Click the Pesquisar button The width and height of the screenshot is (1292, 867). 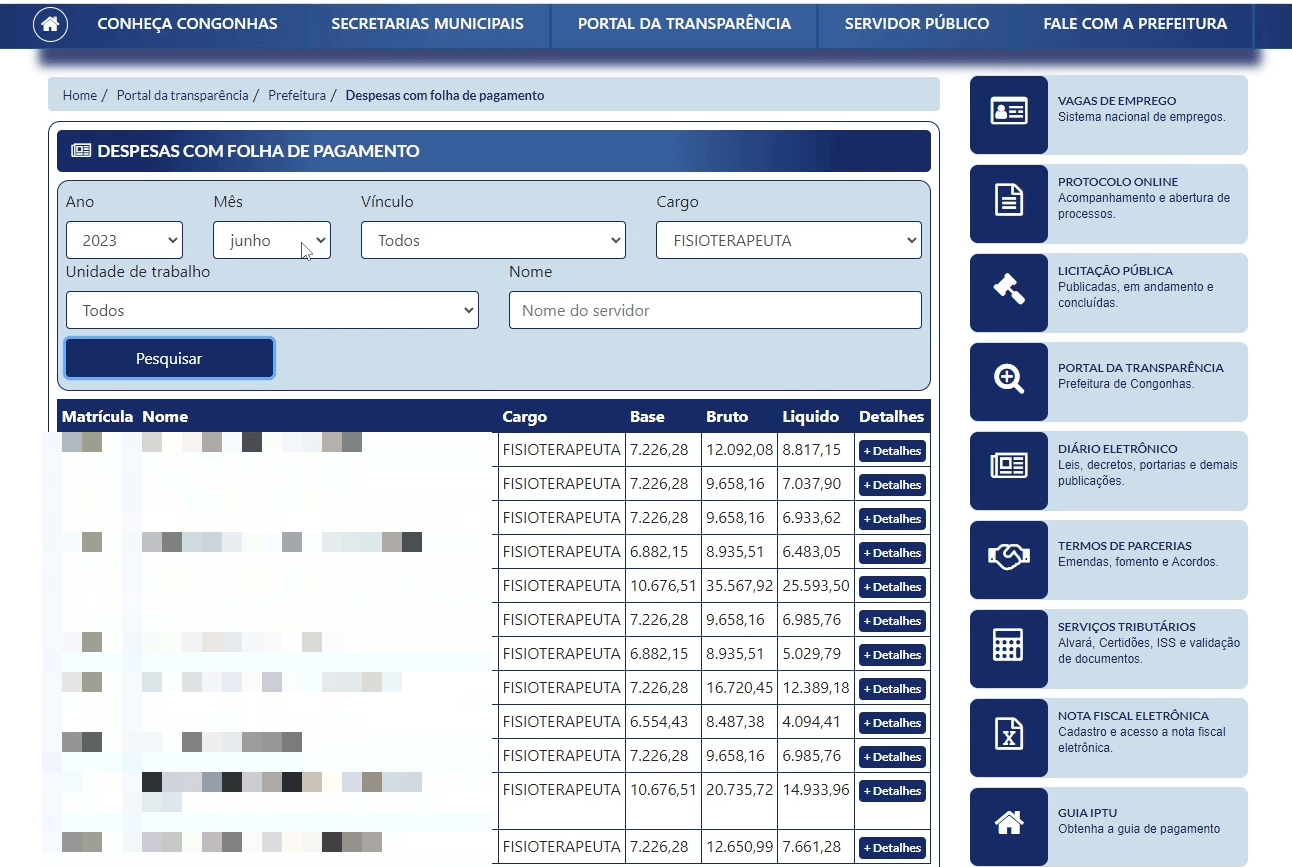coord(169,358)
